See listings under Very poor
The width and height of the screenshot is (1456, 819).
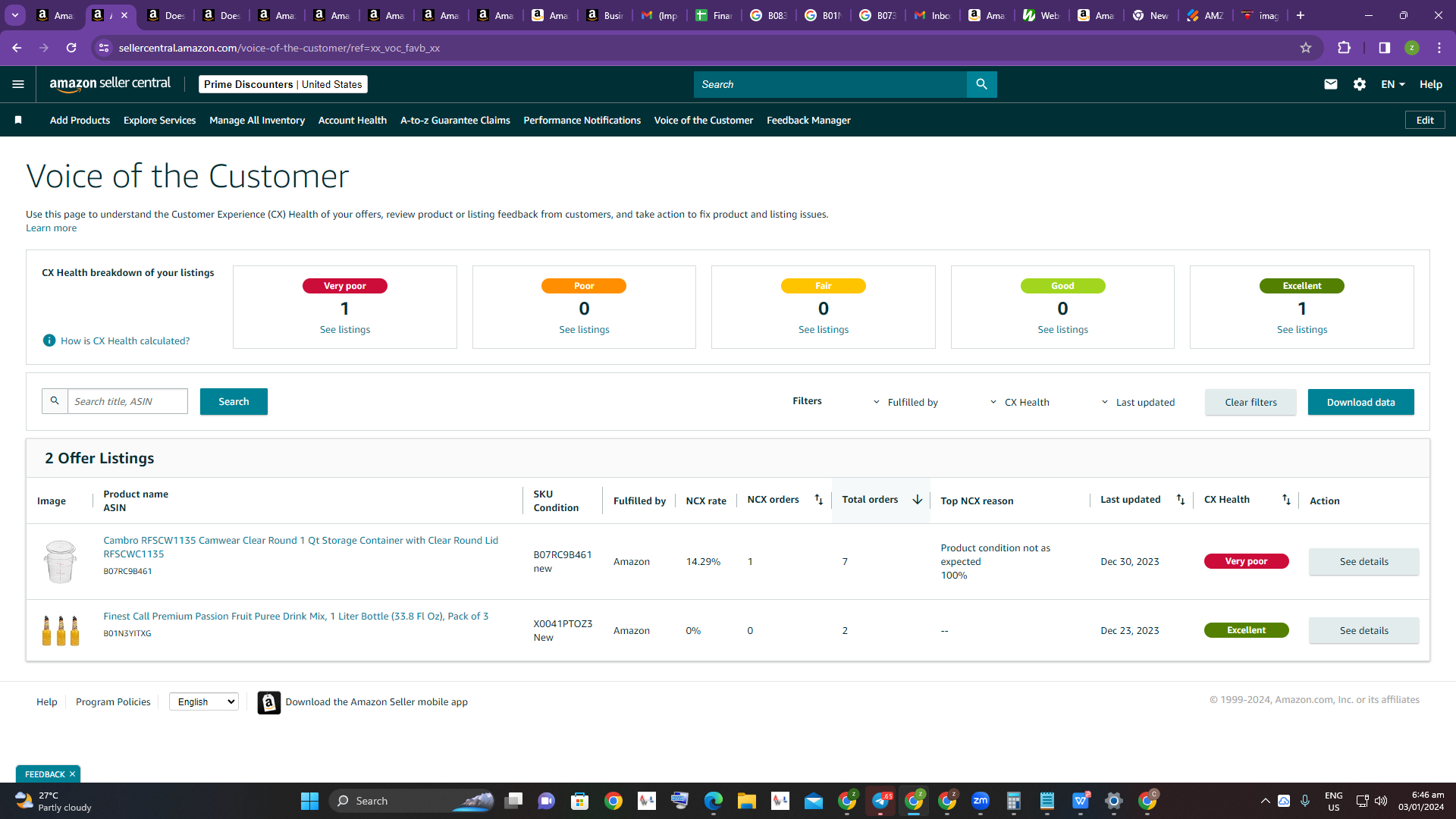click(345, 330)
